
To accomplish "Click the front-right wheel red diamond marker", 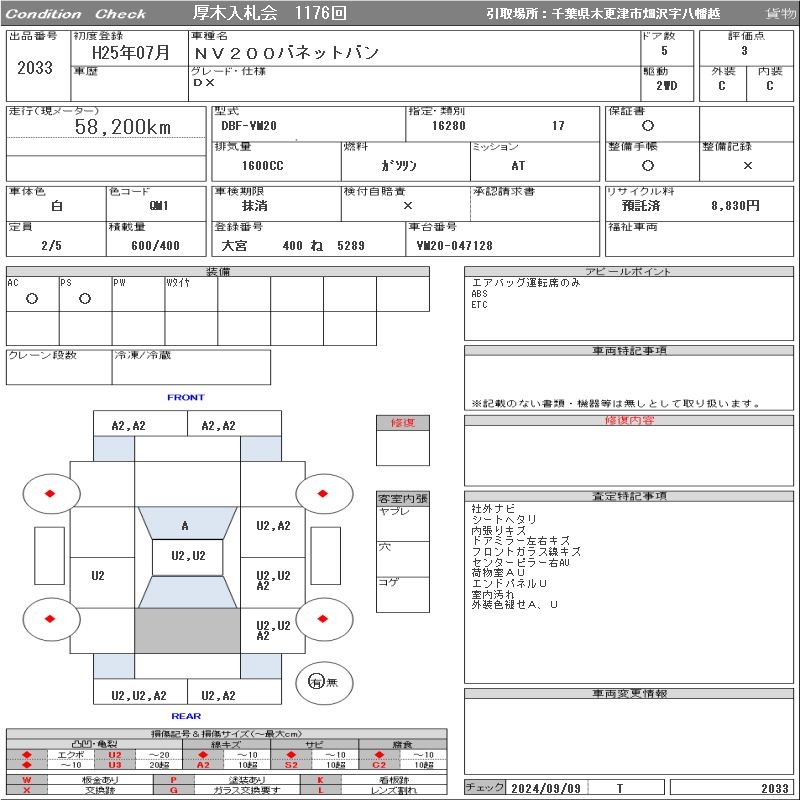I will tap(322, 493).
